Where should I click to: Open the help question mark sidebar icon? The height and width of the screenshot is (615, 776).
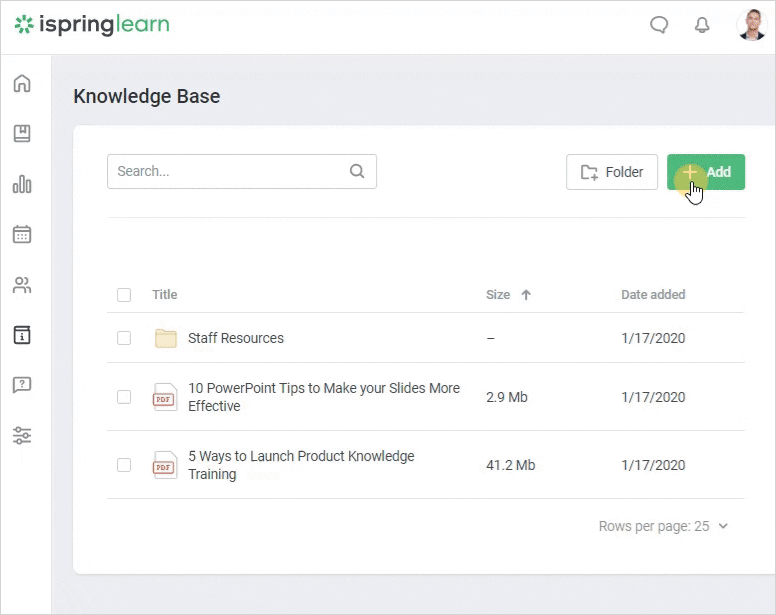[22, 385]
